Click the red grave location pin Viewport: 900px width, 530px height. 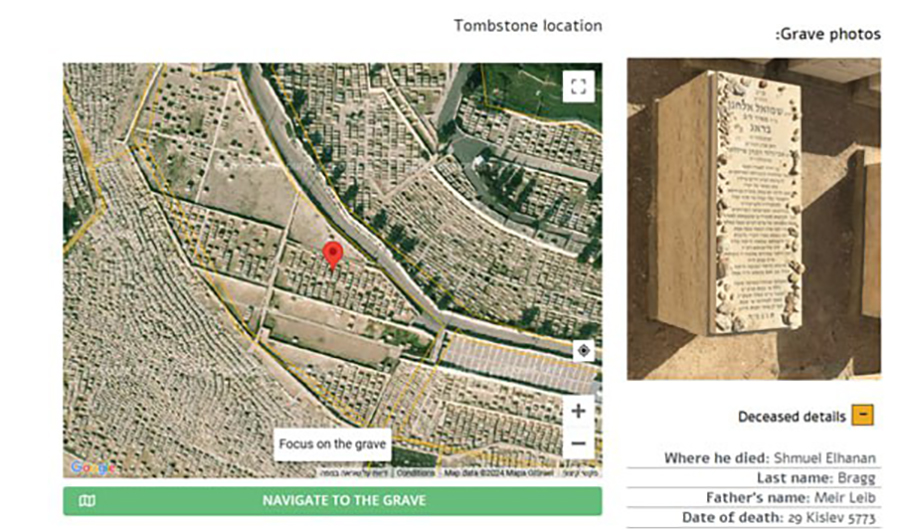click(334, 255)
